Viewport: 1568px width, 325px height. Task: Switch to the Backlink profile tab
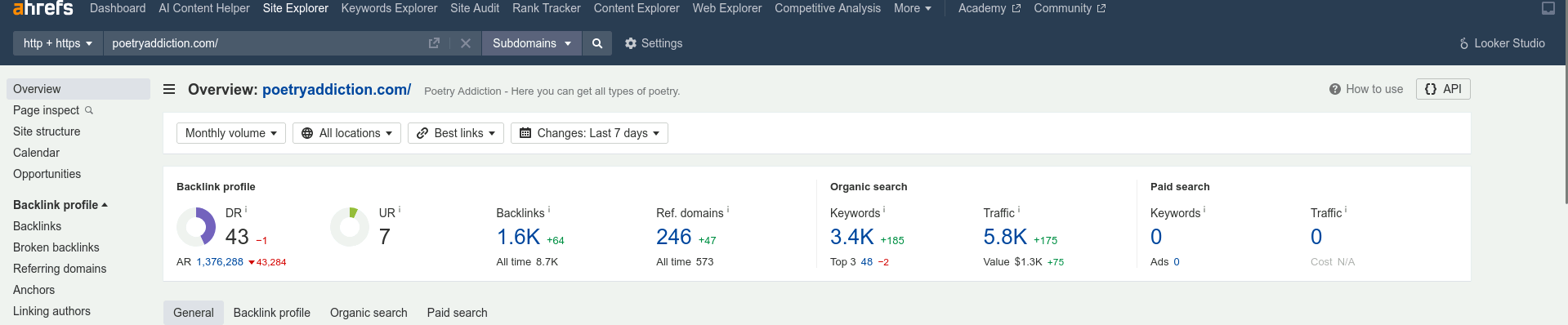tap(272, 313)
